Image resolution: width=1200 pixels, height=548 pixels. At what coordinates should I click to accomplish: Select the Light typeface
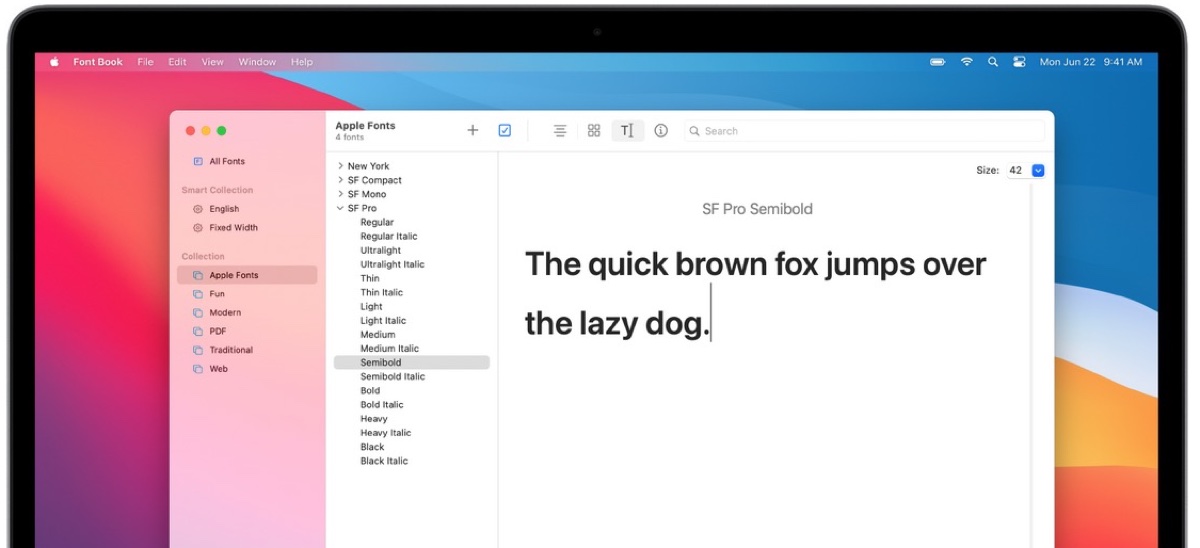(371, 306)
